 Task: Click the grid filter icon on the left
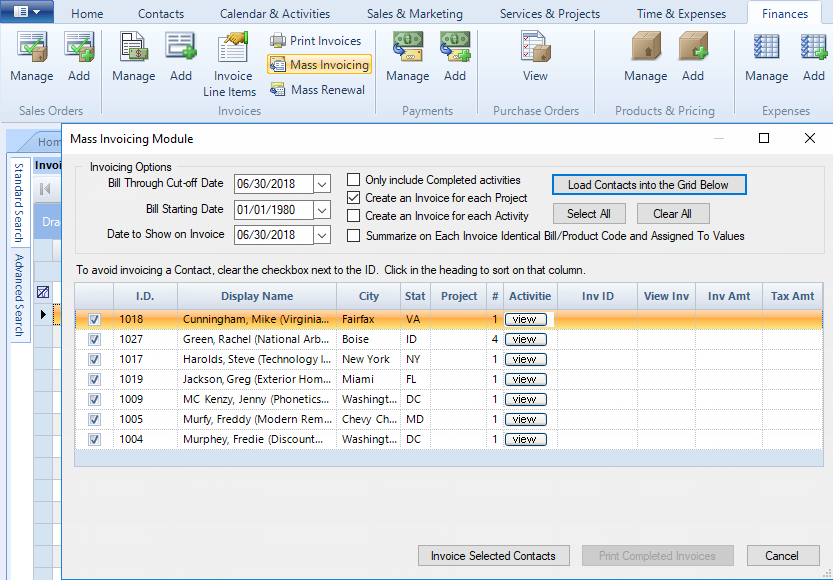[x=43, y=292]
